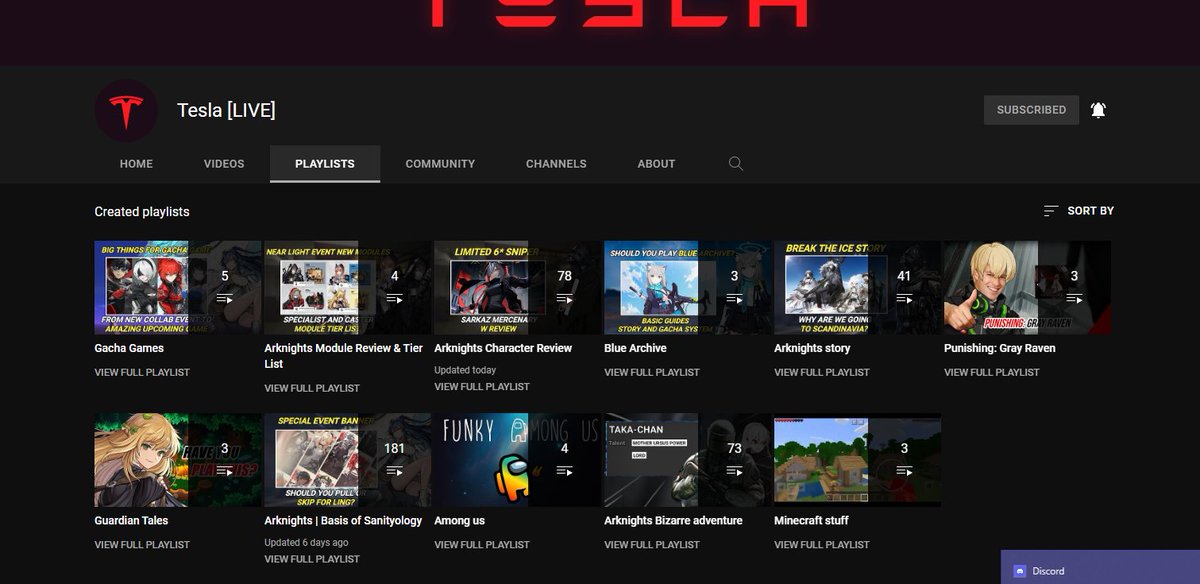1200x584 pixels.
Task: Open Minecraft stuff playlist thumbnail
Action: 858,460
